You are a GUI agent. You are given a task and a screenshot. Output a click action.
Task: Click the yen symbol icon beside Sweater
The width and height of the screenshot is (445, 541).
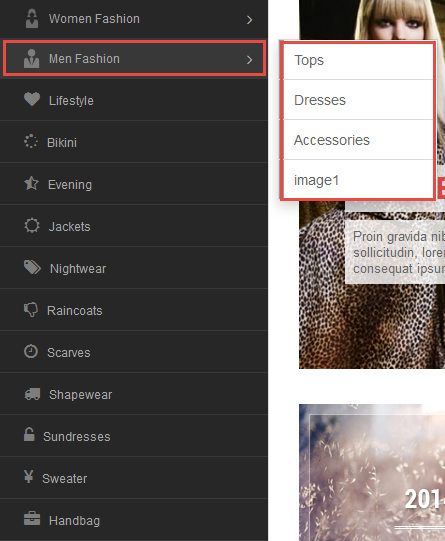pos(29,477)
